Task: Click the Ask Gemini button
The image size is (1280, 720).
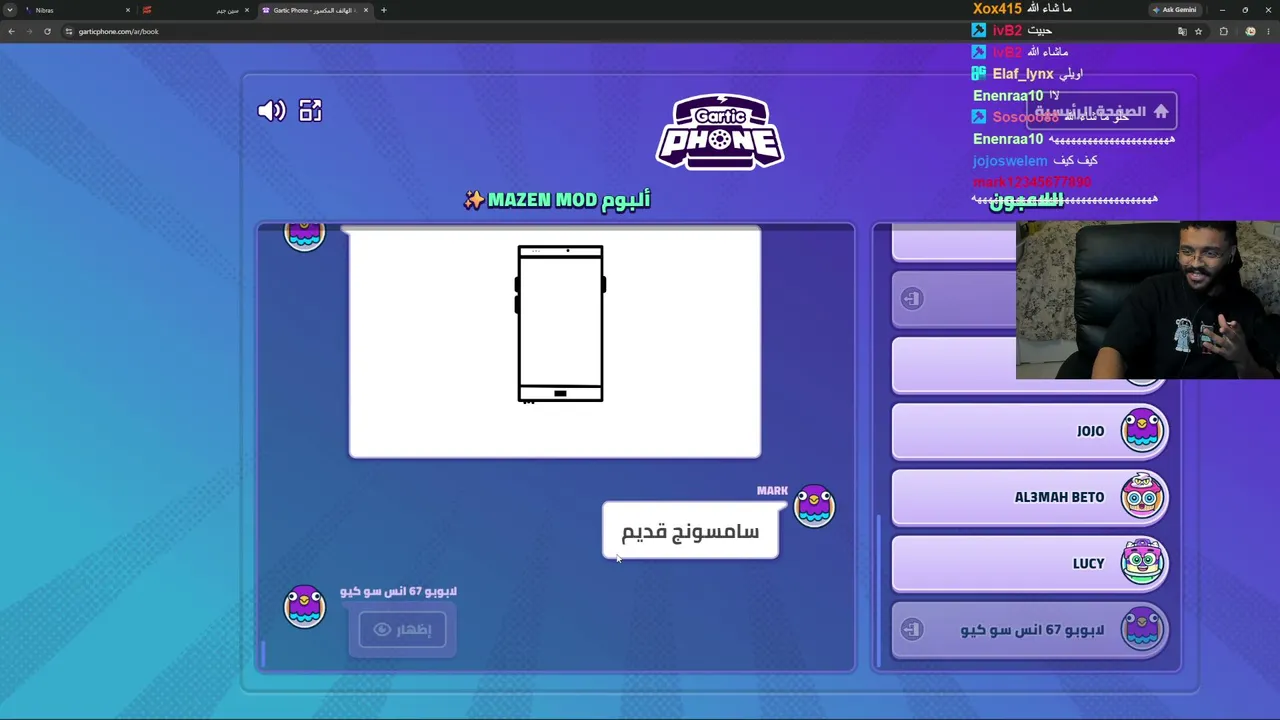Action: pyautogui.click(x=1175, y=10)
